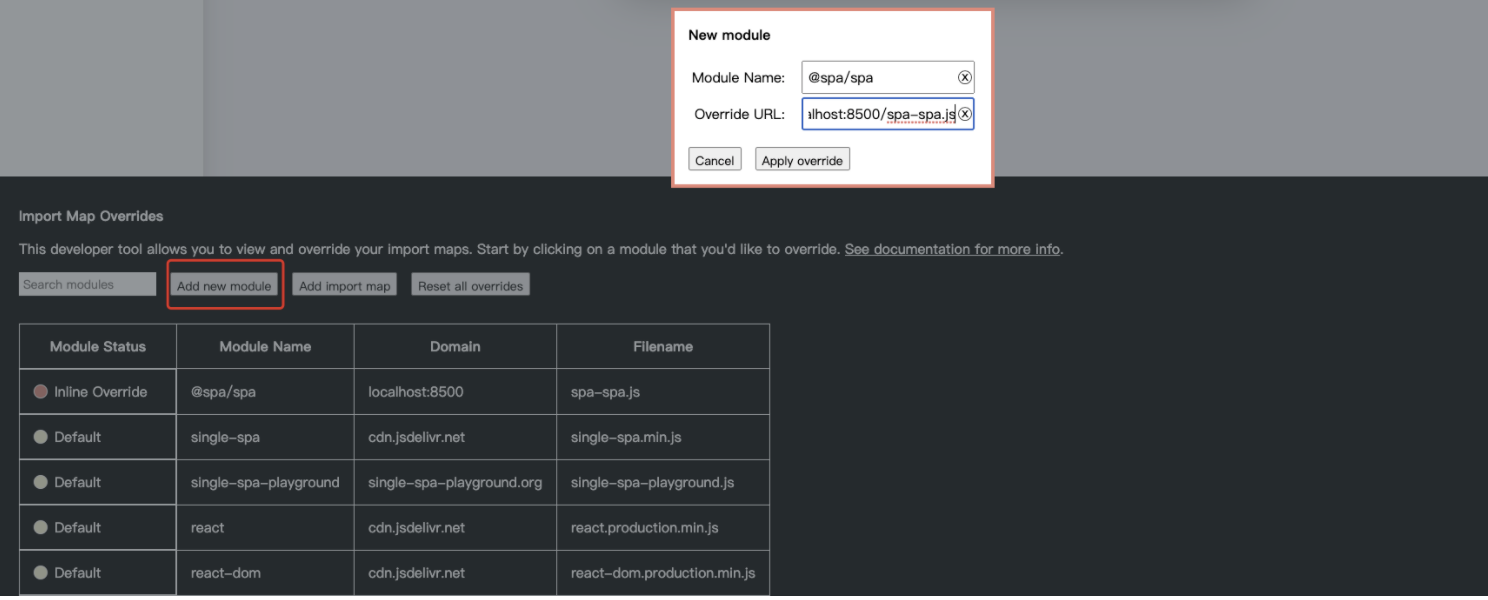Screen dimensions: 1488x600
Task: Select the single-spa-playground module name
Action: click(x=265, y=482)
